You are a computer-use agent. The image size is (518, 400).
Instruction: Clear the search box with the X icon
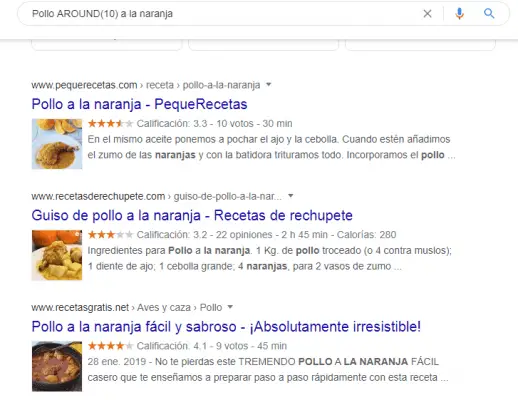[427, 14]
